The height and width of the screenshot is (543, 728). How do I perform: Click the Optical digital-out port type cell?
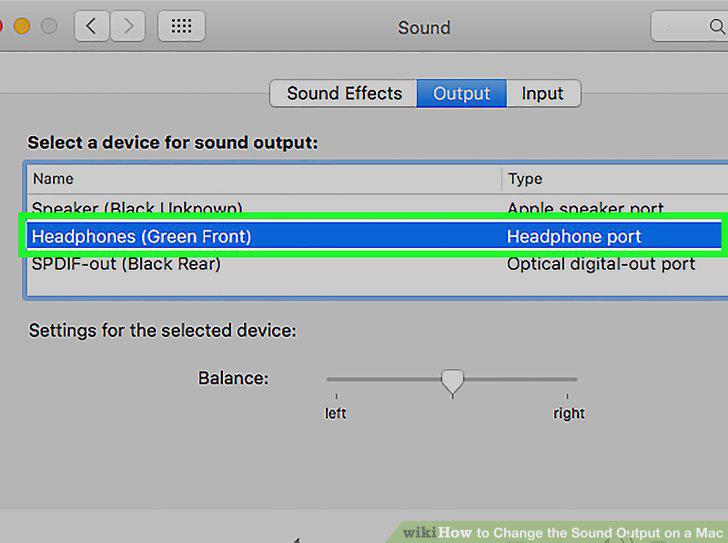pyautogui.click(x=601, y=264)
